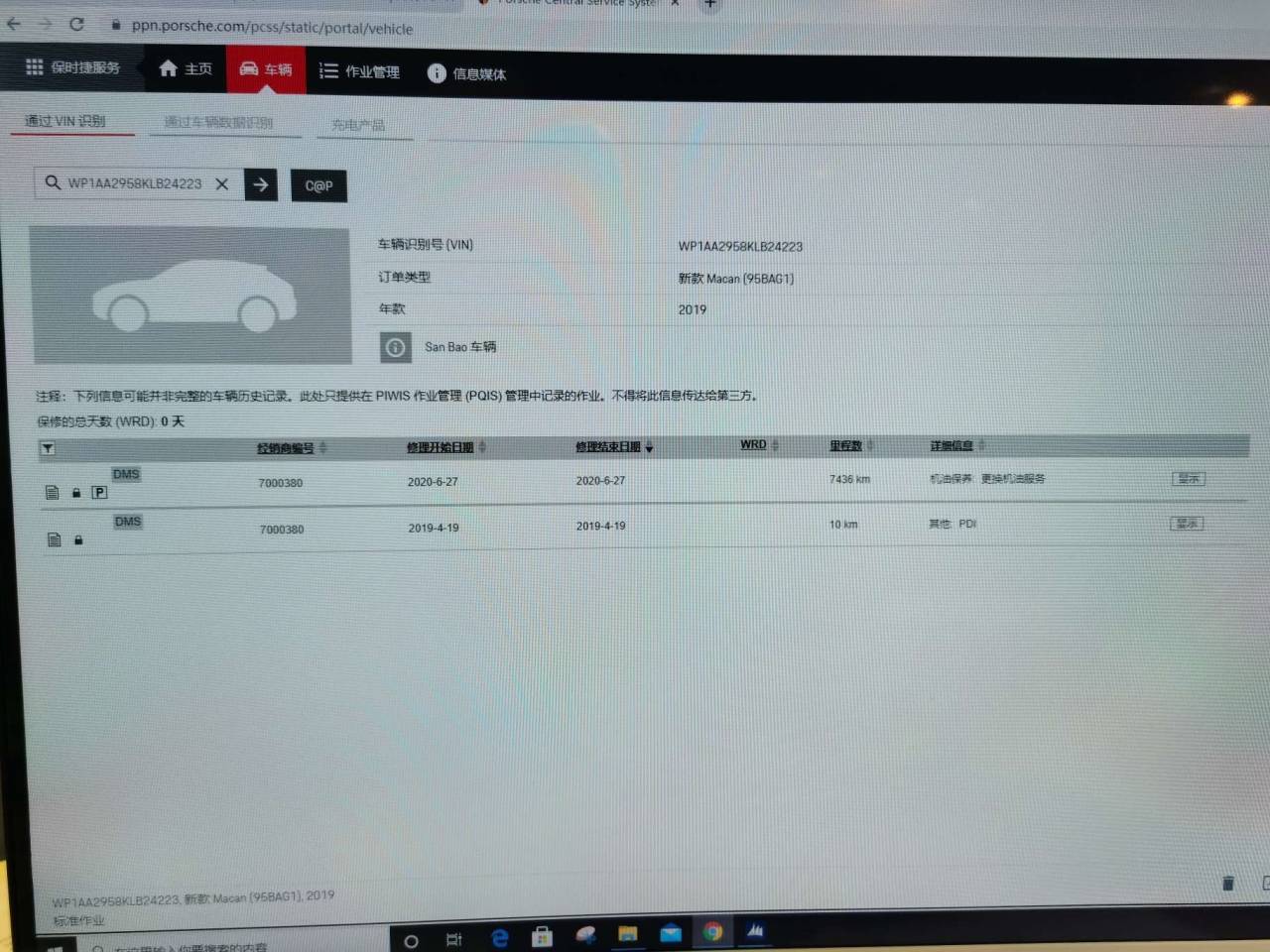1270x952 pixels.
Task: Open the 作业管理 job management menu
Action: [x=359, y=71]
